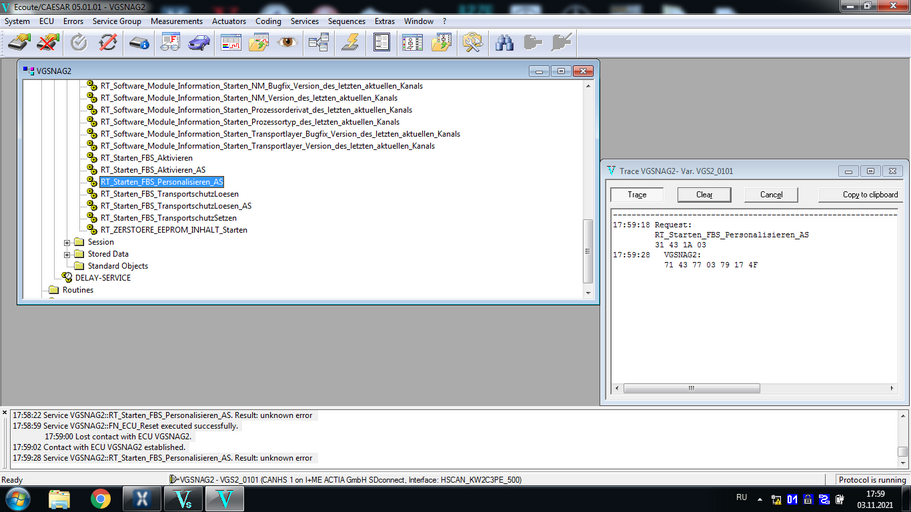Click the tree structure diagram toolbar icon
The width and height of the screenshot is (911, 512).
click(319, 43)
